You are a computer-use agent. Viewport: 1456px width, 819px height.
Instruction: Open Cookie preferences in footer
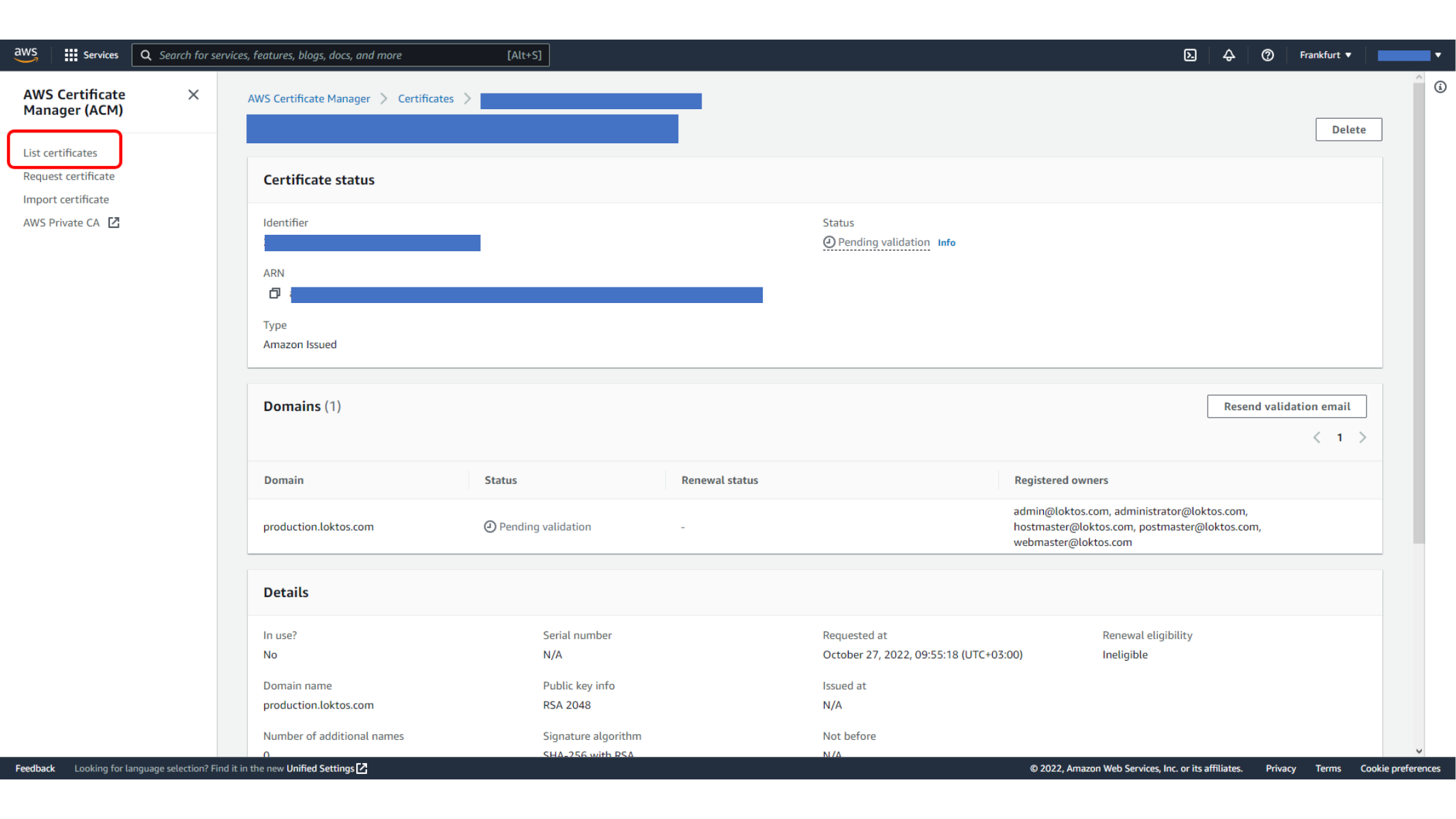[1400, 768]
